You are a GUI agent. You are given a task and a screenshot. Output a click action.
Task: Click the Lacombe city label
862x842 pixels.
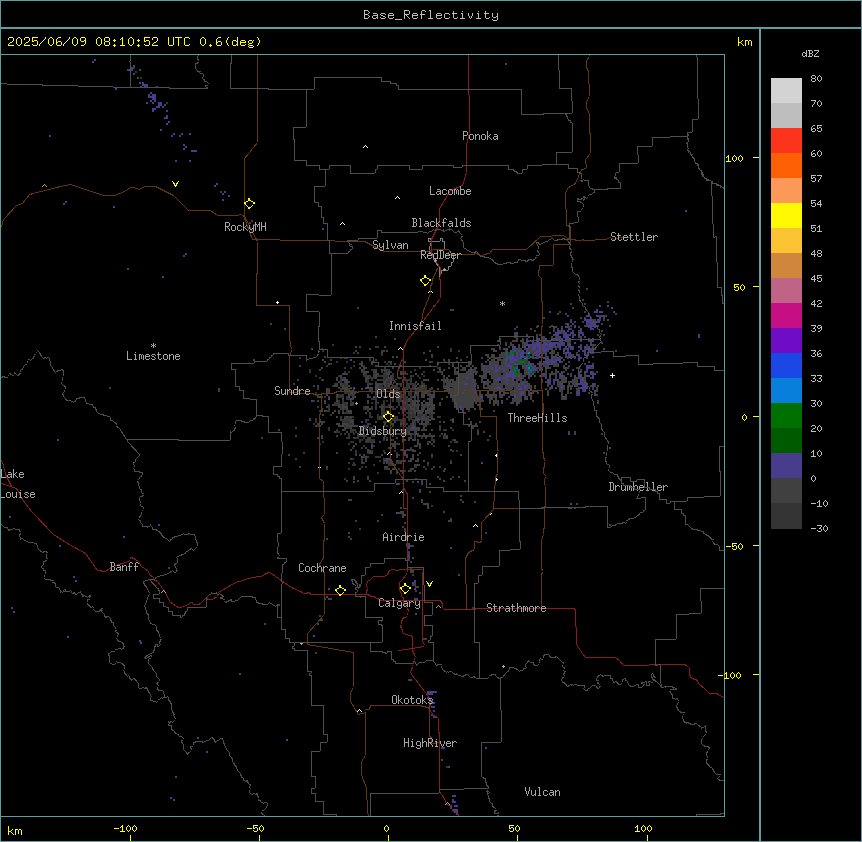[x=450, y=191]
